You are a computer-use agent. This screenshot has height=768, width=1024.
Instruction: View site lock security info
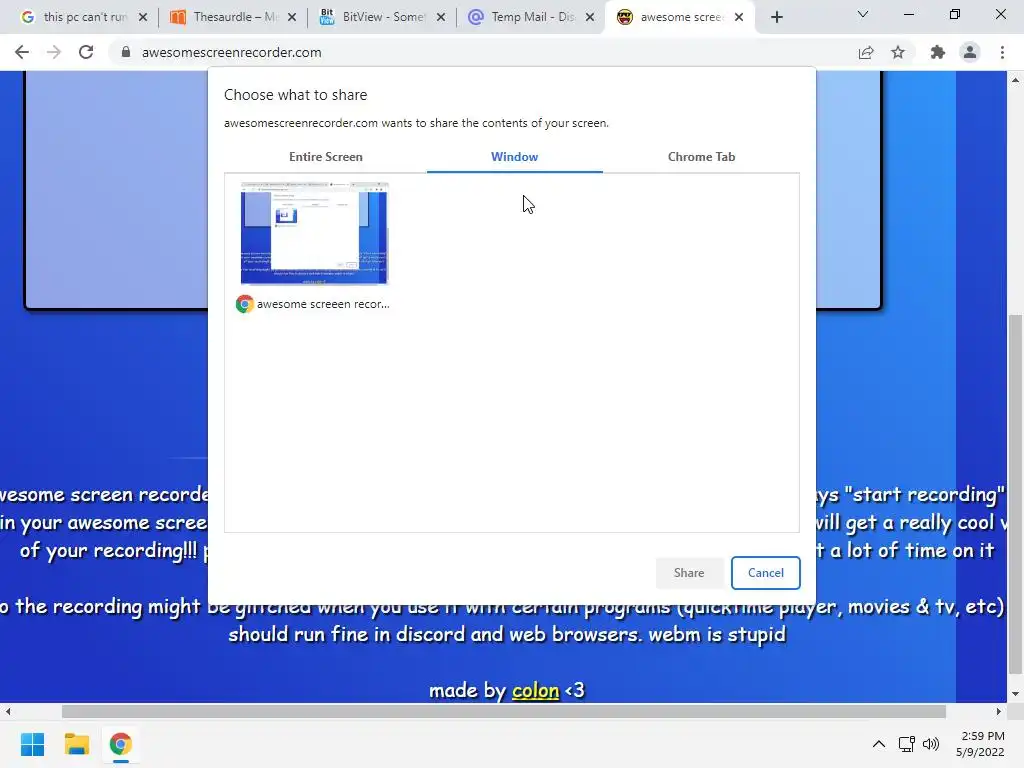click(x=126, y=52)
